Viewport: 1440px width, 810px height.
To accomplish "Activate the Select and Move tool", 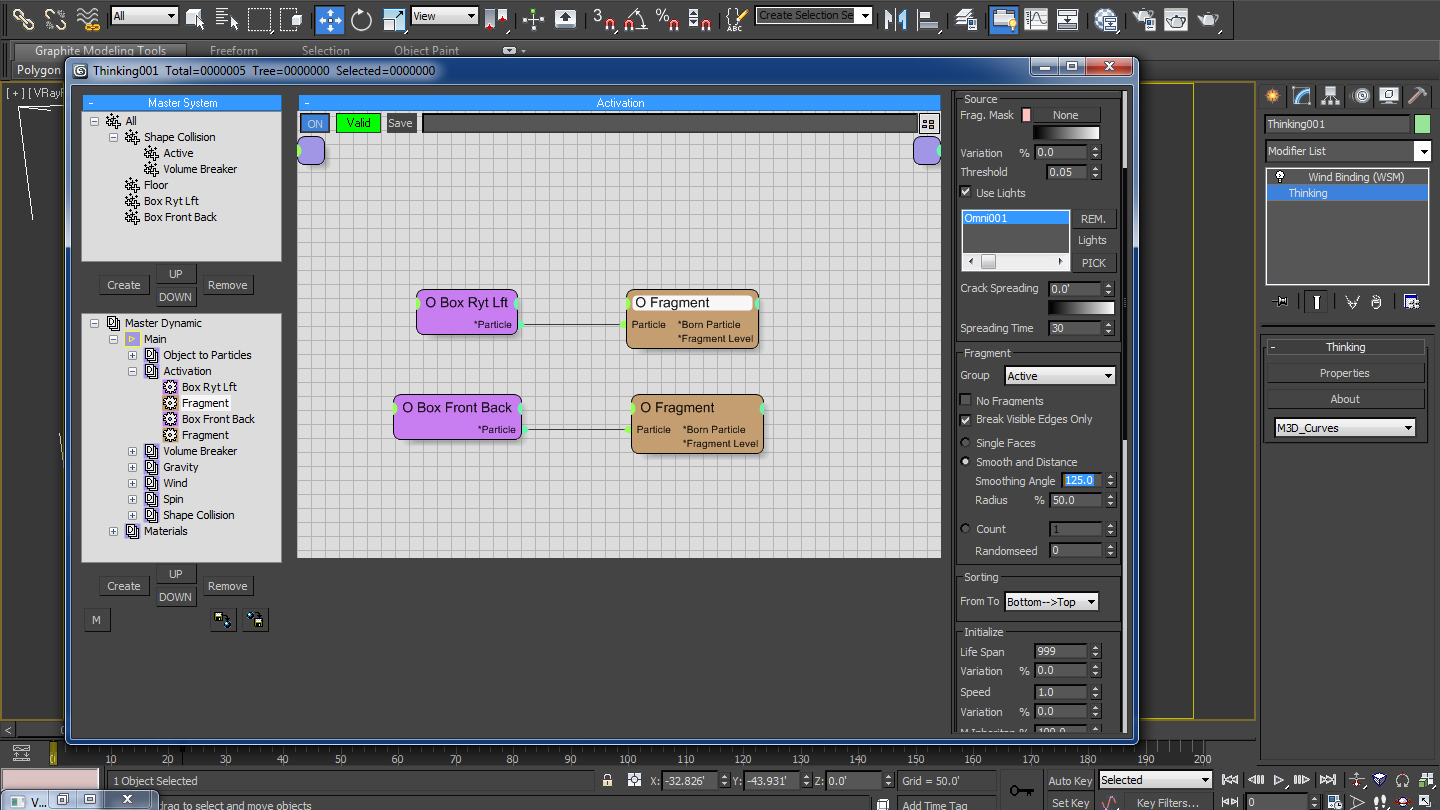I will 329,18.
